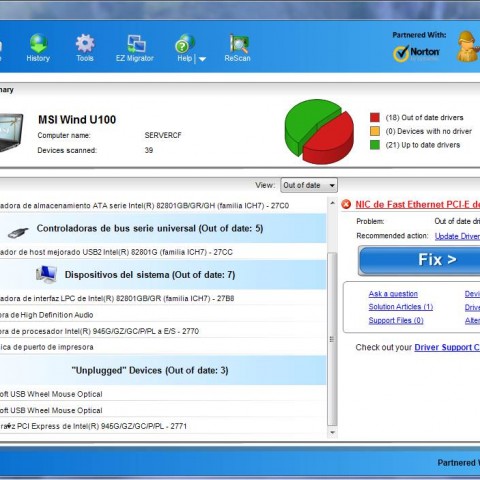This screenshot has width=480, height=480.
Task: Click the scrollbar down arrow
Action: 332,432
